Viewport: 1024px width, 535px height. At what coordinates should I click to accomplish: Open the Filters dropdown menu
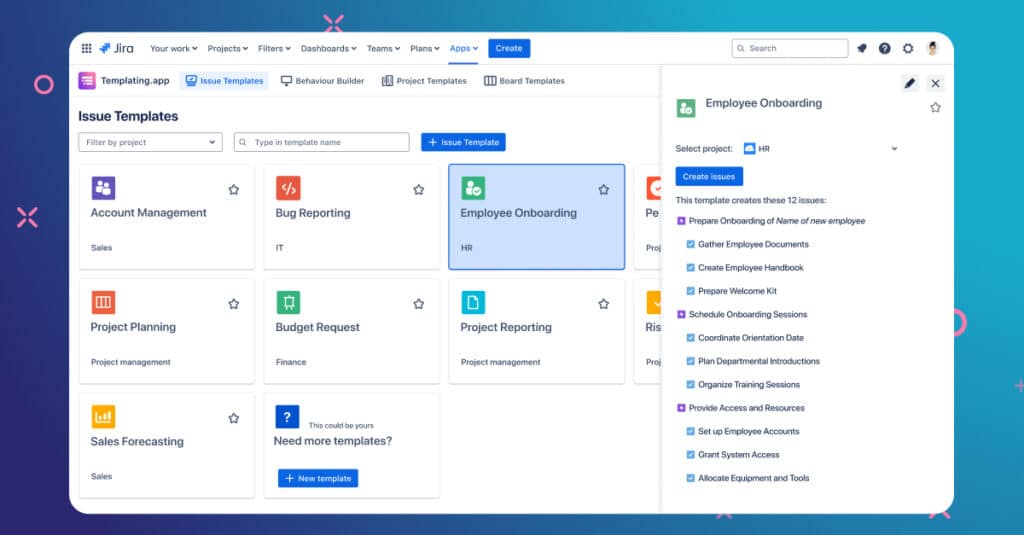pyautogui.click(x=274, y=48)
